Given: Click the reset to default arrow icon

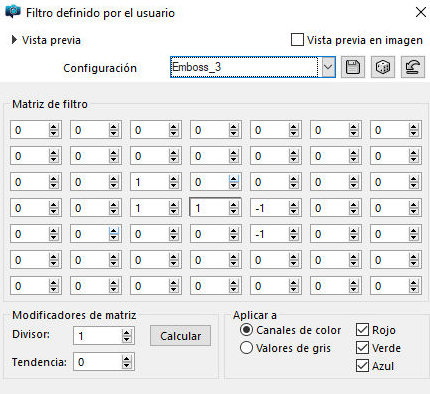Looking at the screenshot, I should [x=413, y=67].
